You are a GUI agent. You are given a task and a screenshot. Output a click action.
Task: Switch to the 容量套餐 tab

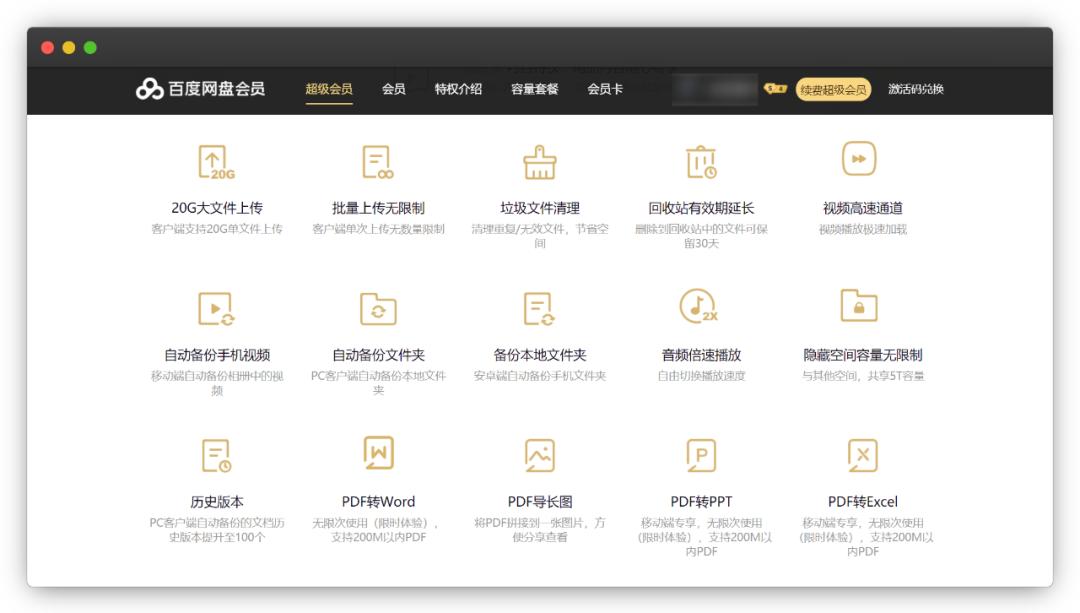[x=536, y=90]
